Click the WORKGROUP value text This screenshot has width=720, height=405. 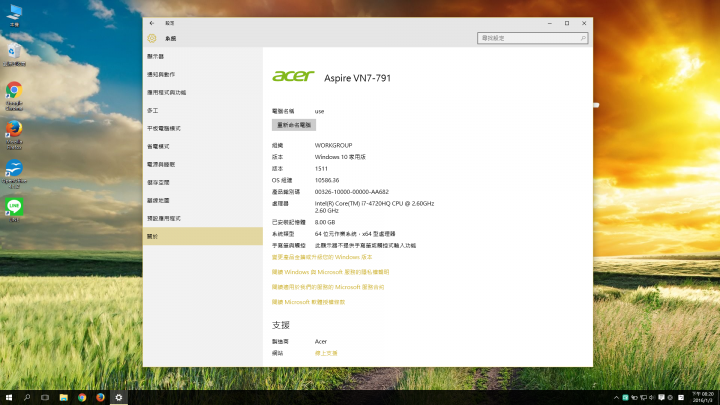tap(333, 145)
